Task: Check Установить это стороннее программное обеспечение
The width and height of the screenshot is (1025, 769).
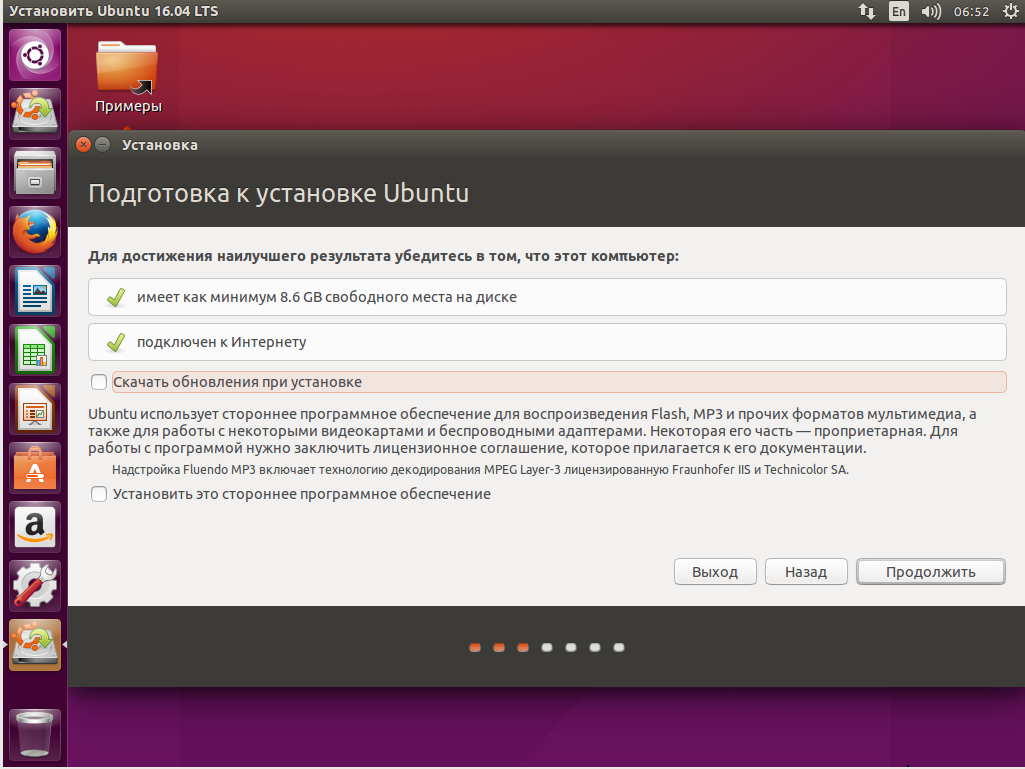Action: pos(99,494)
